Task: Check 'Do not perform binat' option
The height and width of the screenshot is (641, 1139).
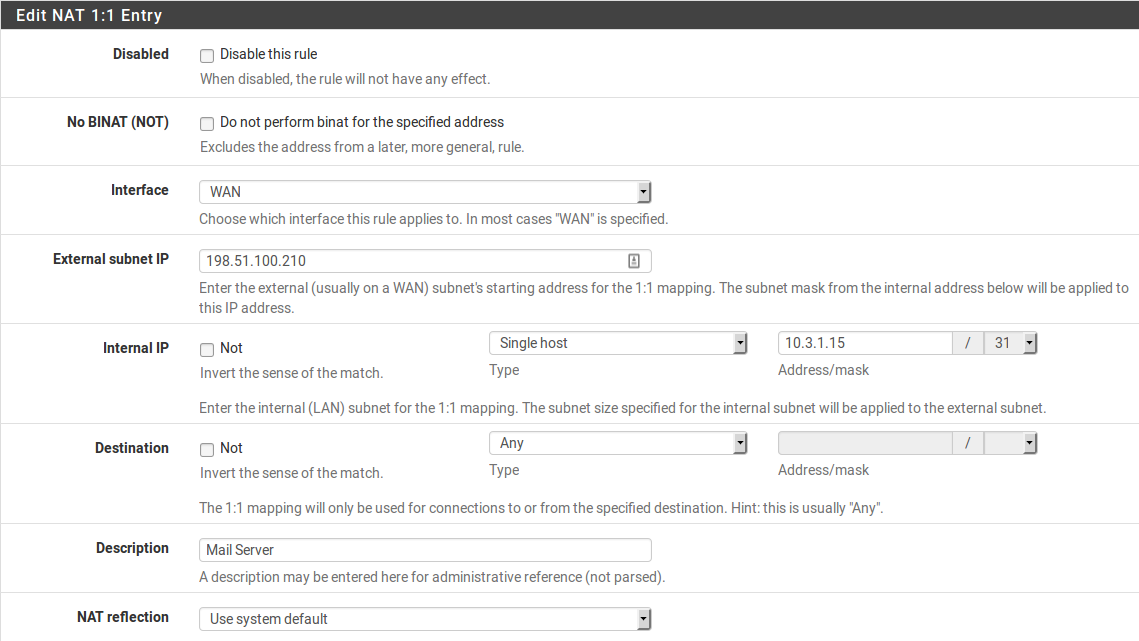Action: pyautogui.click(x=207, y=124)
